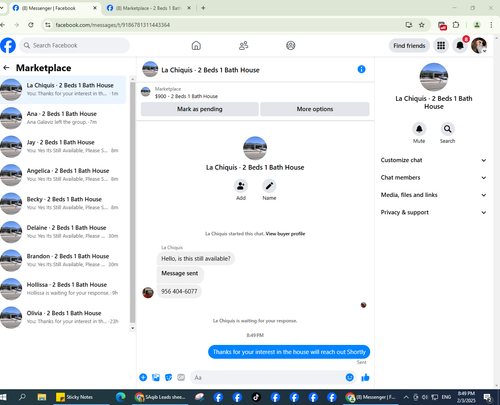Viewport: 500px width, 405px height.
Task: Open Becky conversation in list
Action: (x=63, y=203)
